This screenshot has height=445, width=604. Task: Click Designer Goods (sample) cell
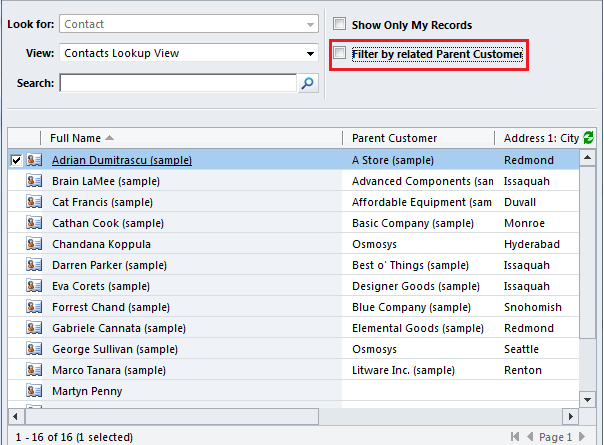pyautogui.click(x=416, y=286)
